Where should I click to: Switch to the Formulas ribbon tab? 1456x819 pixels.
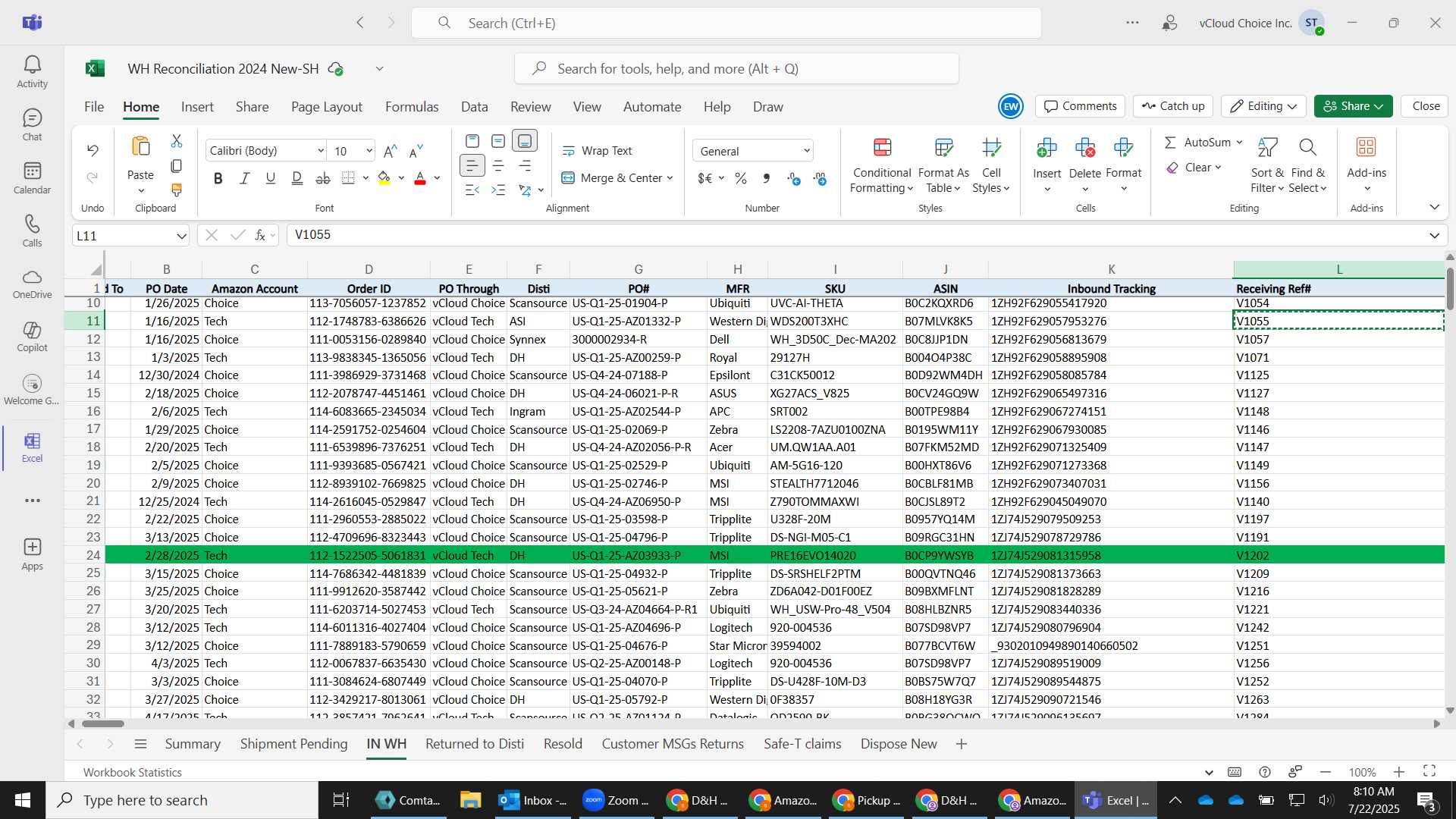tap(412, 107)
